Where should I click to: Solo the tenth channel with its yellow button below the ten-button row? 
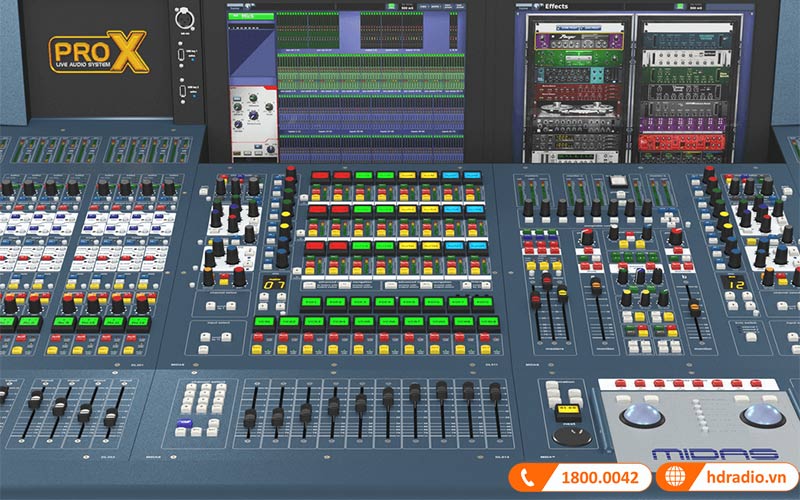click(485, 350)
